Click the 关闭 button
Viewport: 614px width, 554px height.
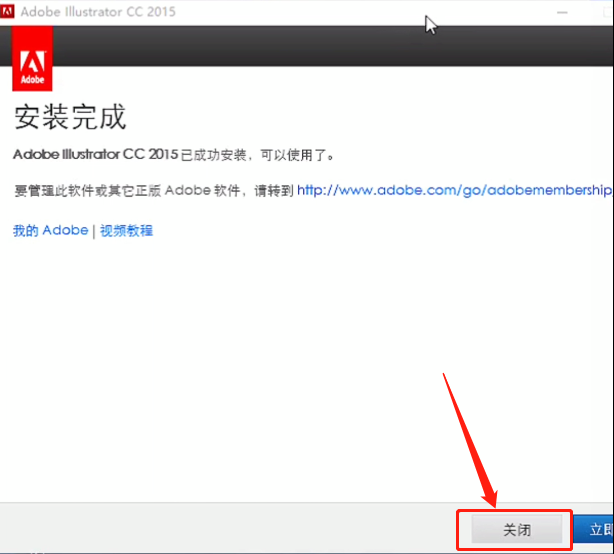click(x=516, y=529)
